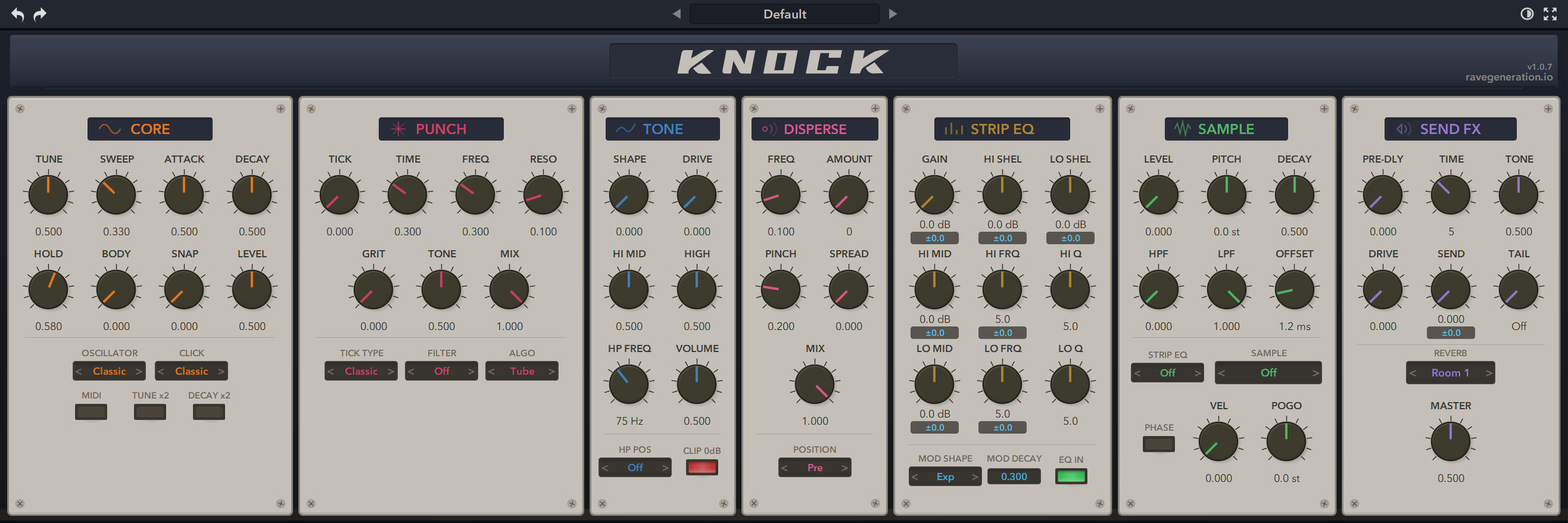Click the PUNCH section header

(x=441, y=129)
